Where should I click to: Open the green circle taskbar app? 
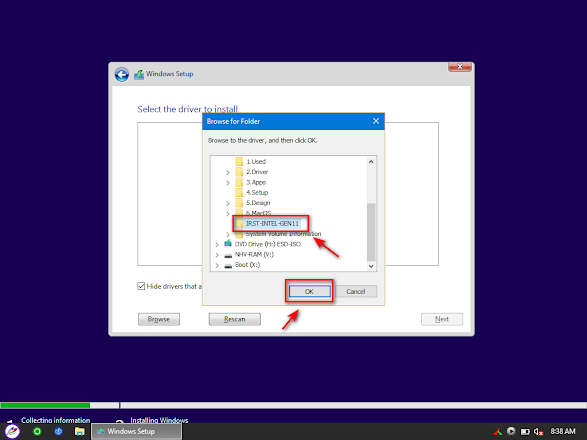click(x=37, y=431)
